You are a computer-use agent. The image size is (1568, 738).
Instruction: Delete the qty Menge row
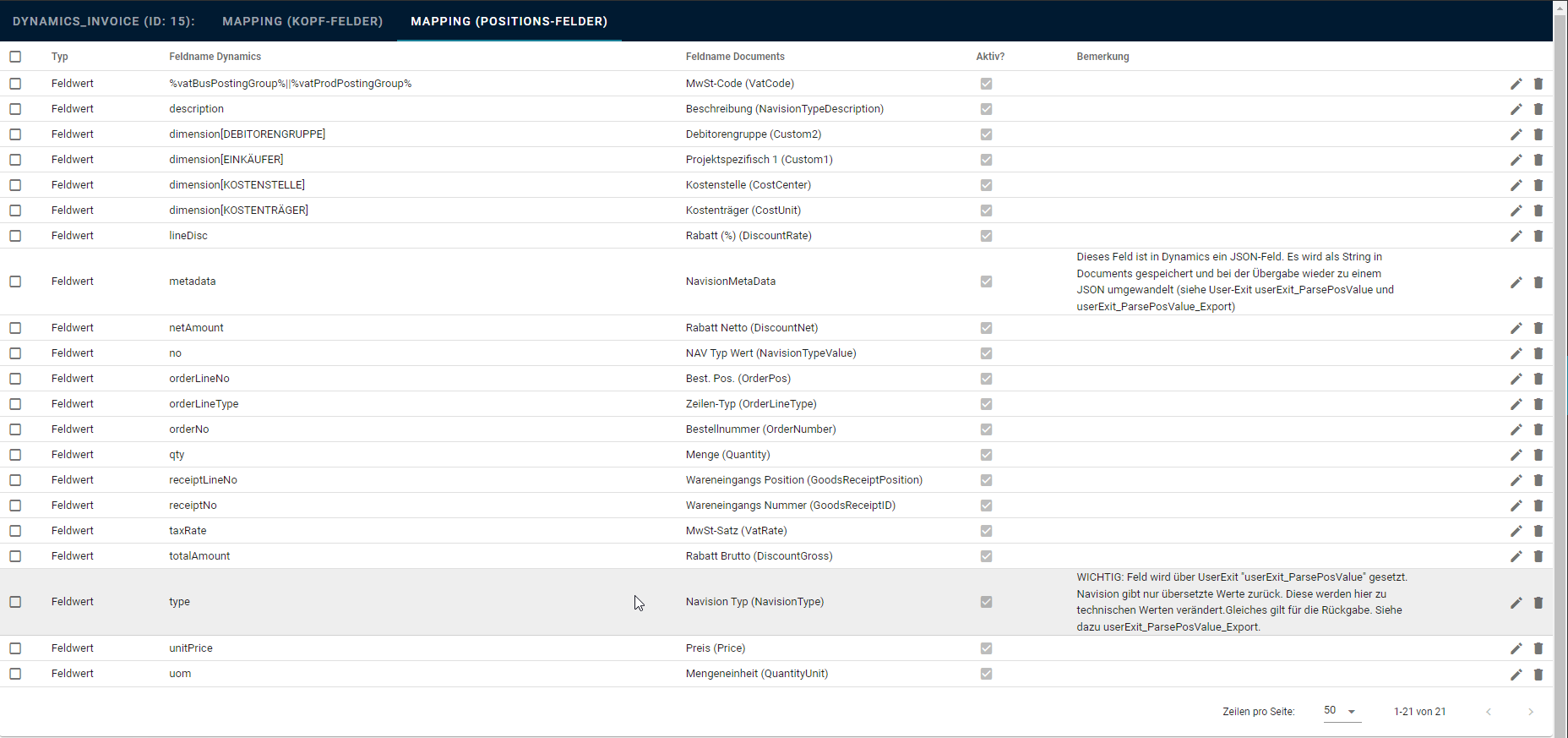(x=1538, y=455)
